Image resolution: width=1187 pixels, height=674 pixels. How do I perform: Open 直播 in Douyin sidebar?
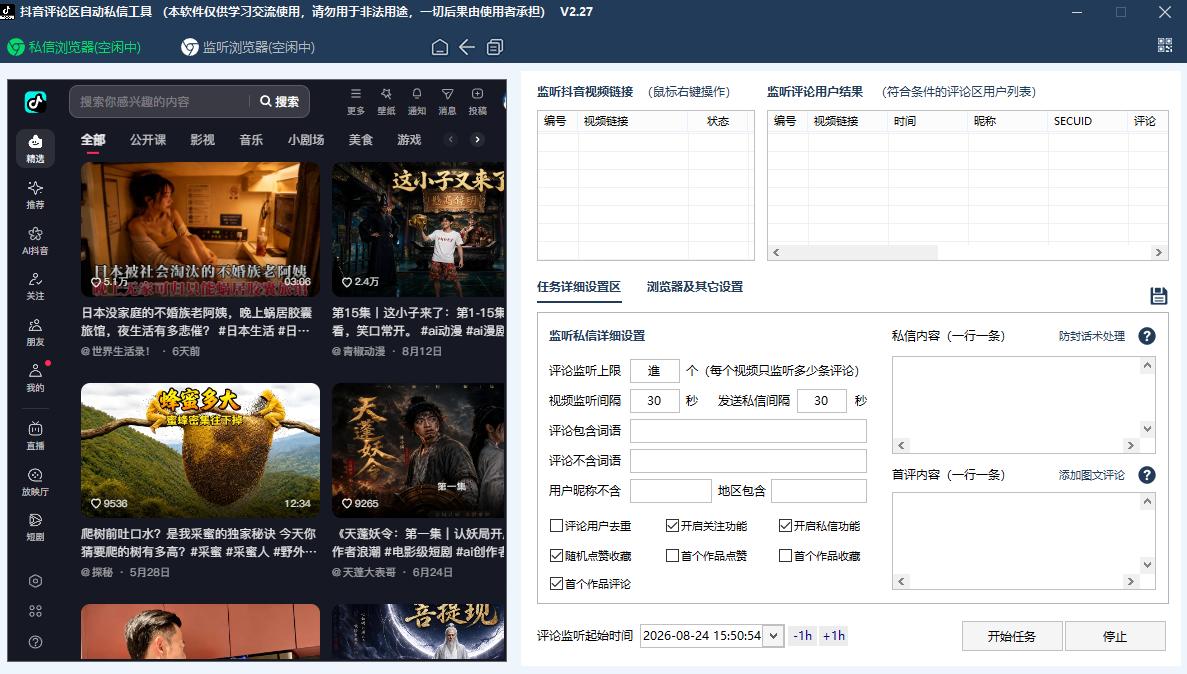click(x=35, y=436)
